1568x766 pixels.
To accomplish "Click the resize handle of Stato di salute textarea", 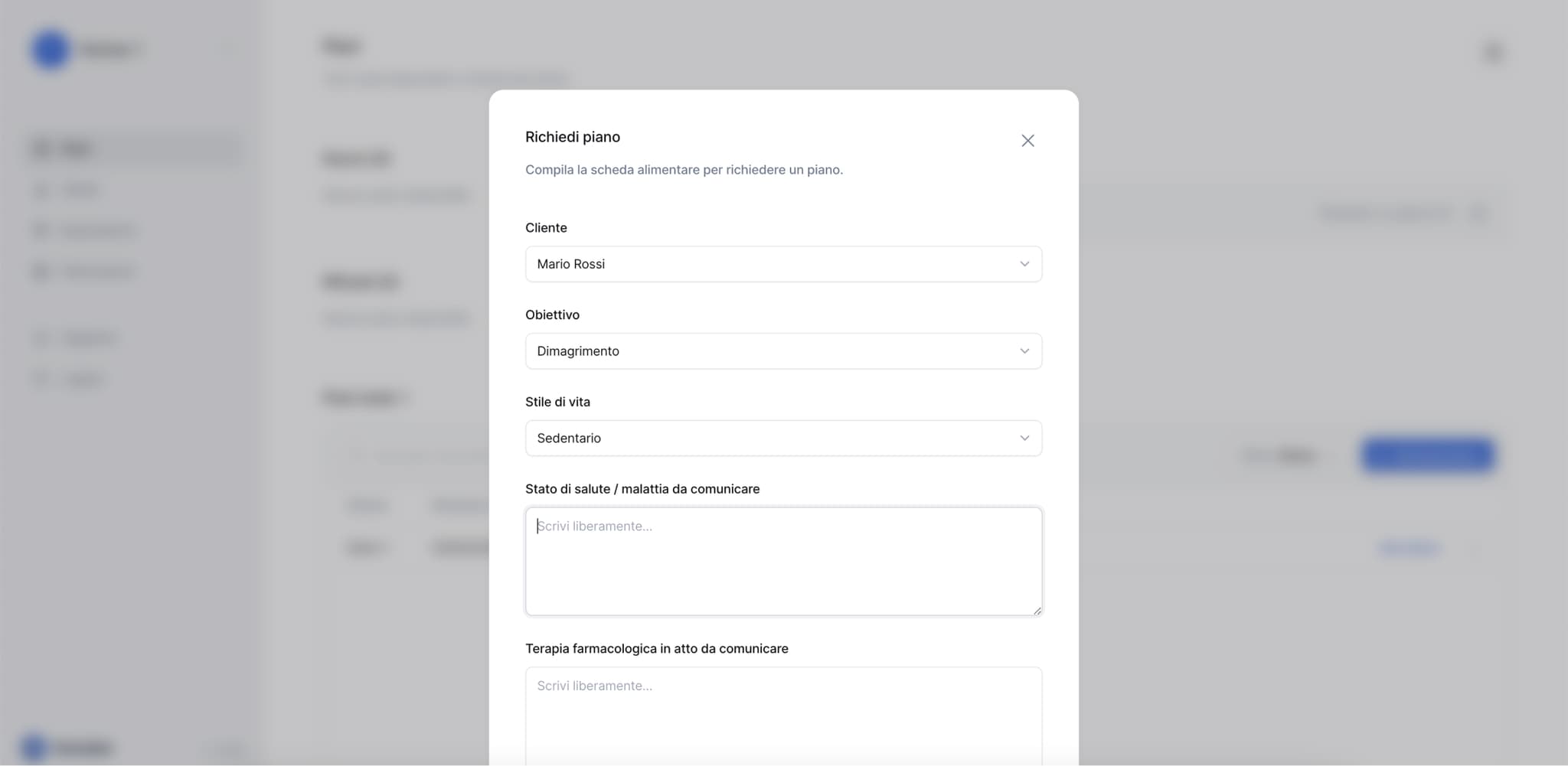I will pyautogui.click(x=1037, y=610).
